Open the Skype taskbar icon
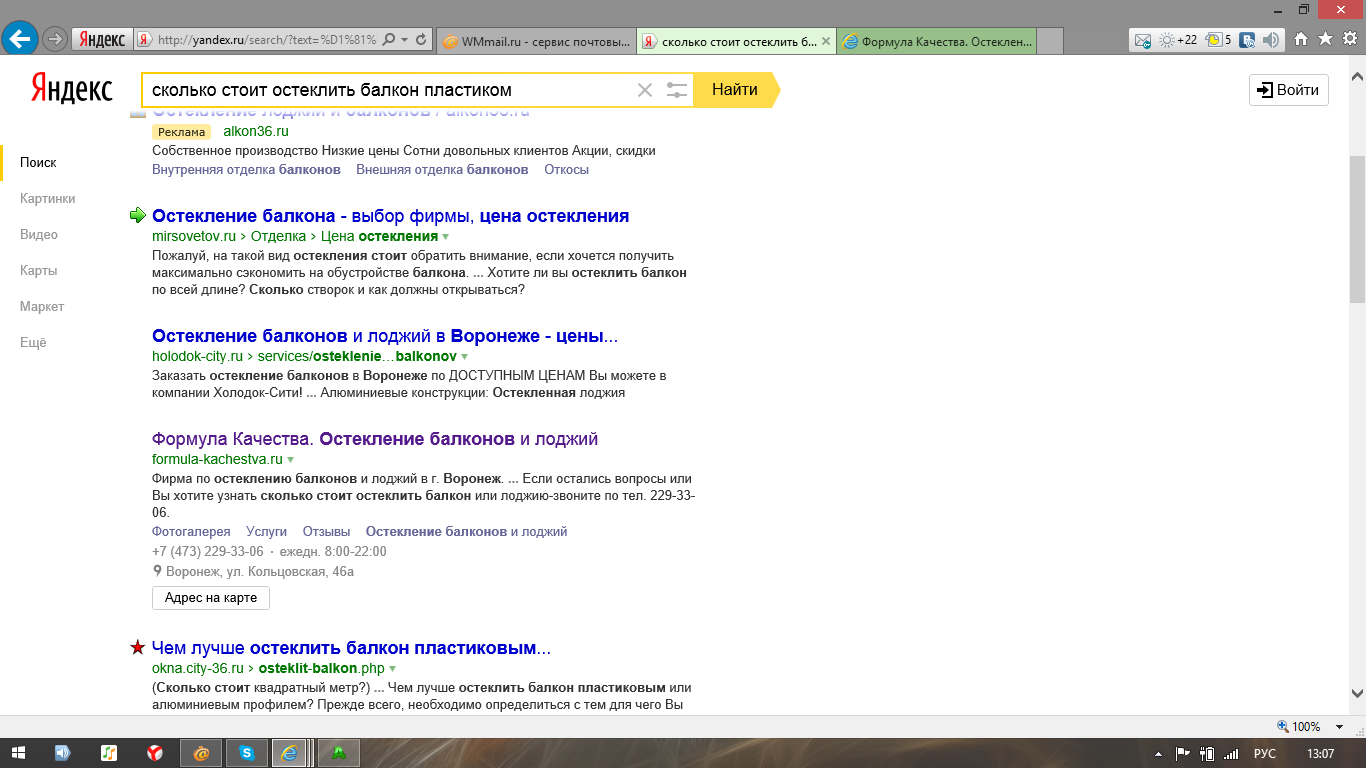This screenshot has height=768, width=1366. click(x=245, y=753)
